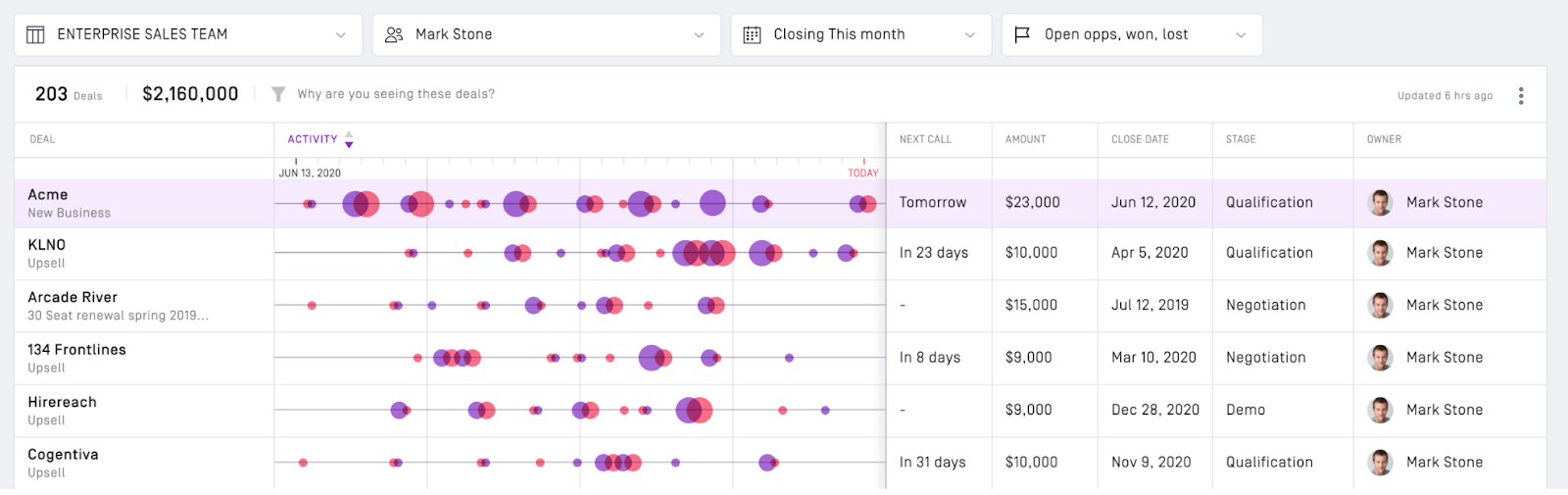Click the Jul 12, 2019 close date
The height and width of the screenshot is (495, 1568).
(1150, 306)
